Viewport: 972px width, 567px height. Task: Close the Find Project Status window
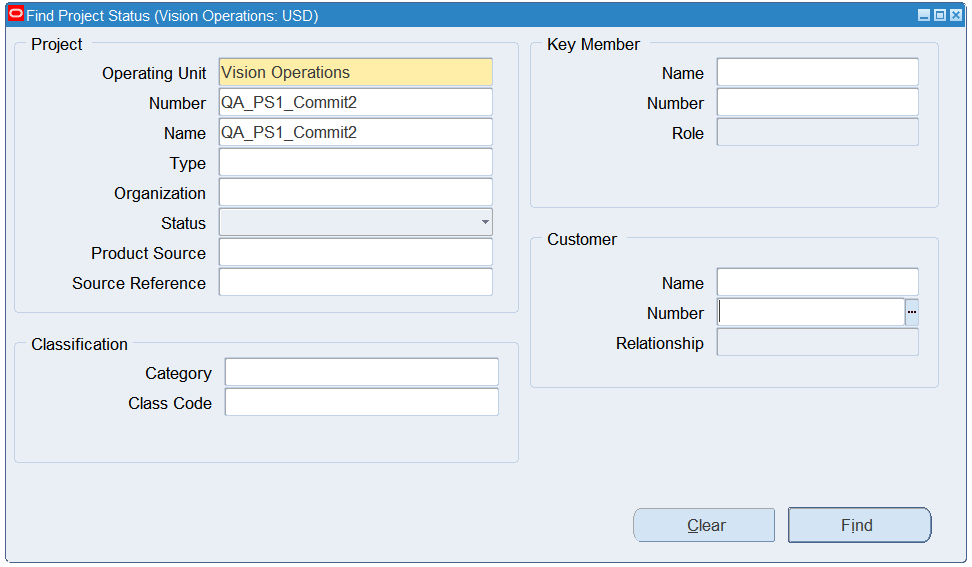[x=956, y=15]
